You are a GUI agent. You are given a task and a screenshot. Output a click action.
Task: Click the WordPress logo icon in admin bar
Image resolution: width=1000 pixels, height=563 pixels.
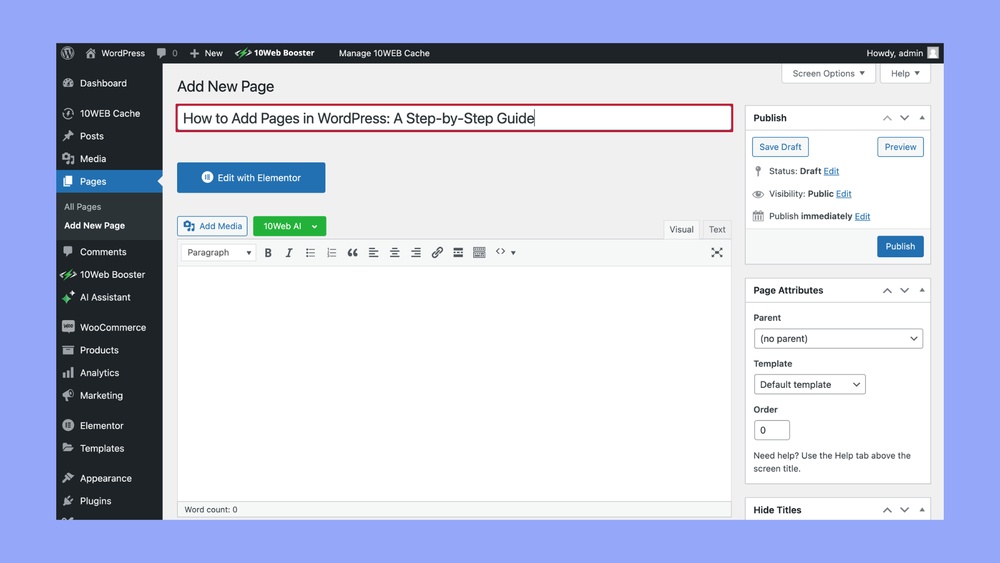pos(68,53)
